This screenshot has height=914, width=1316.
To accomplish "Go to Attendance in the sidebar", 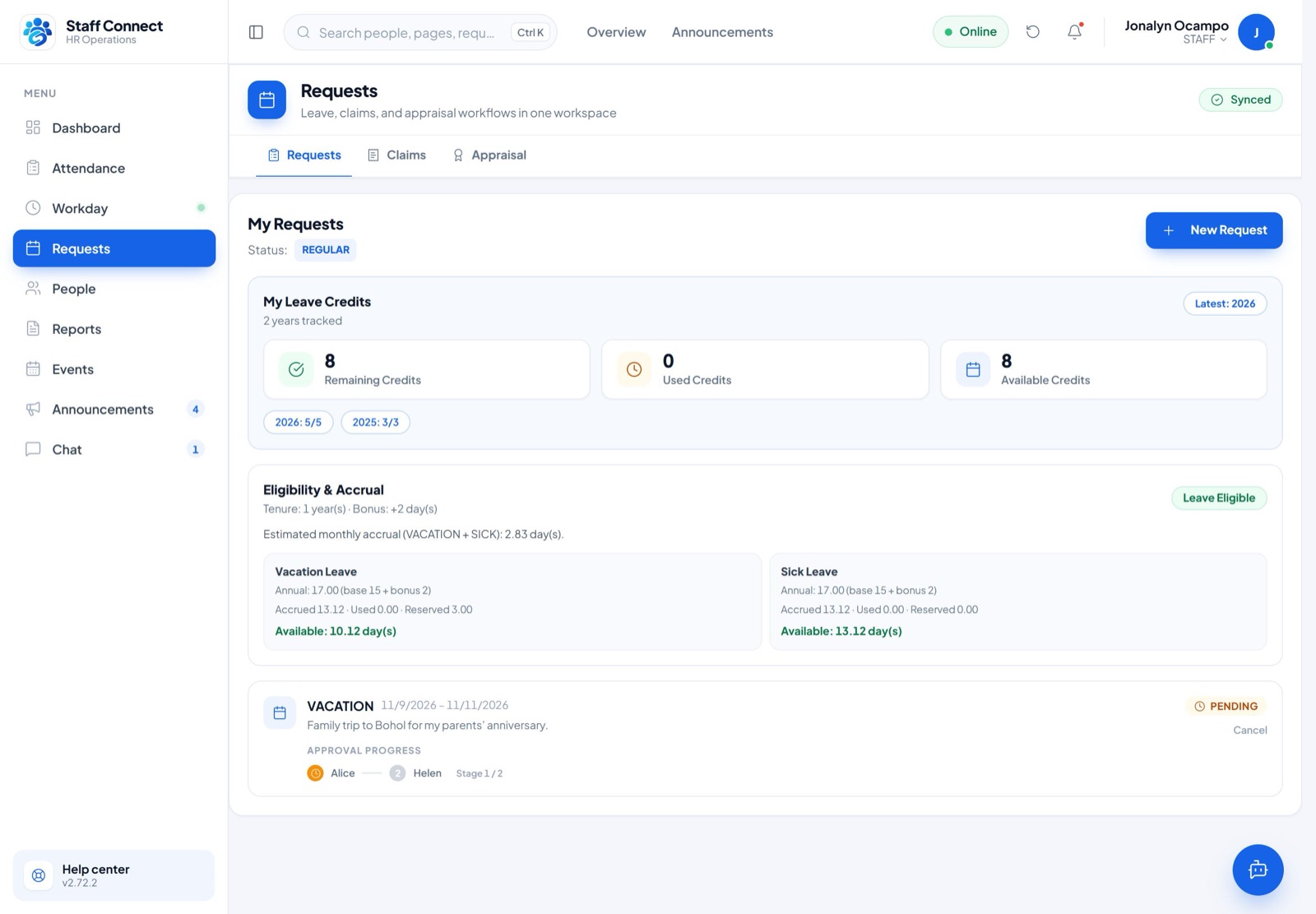I will pos(114,168).
